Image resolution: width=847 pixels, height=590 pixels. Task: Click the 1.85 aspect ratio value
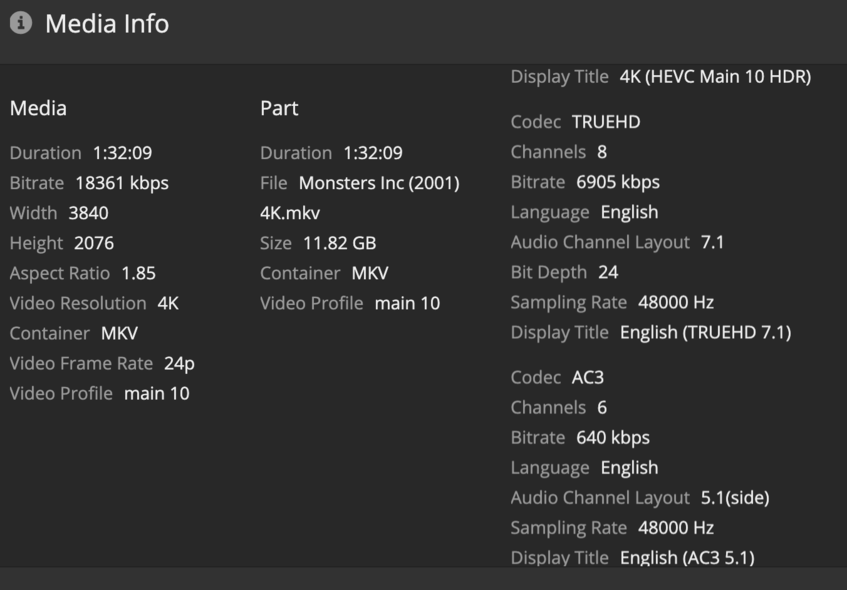click(x=138, y=273)
